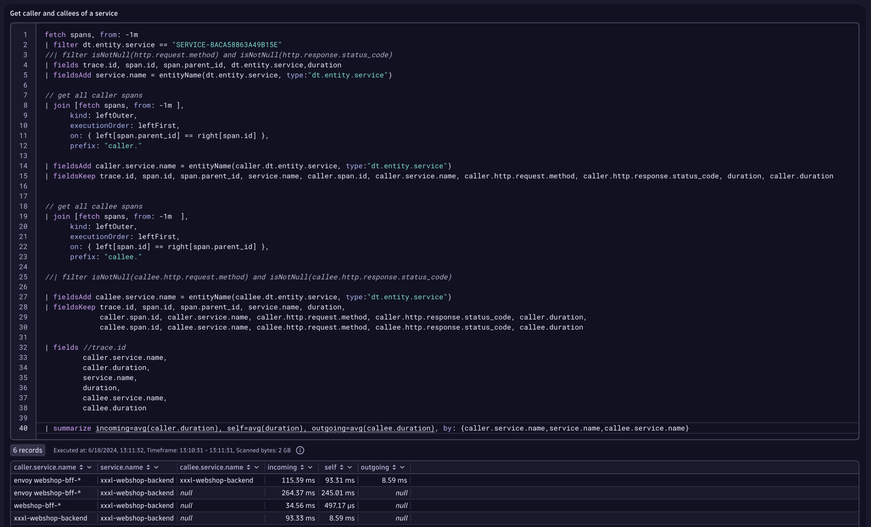Sort the service.name column
The image size is (871, 527).
148,468
